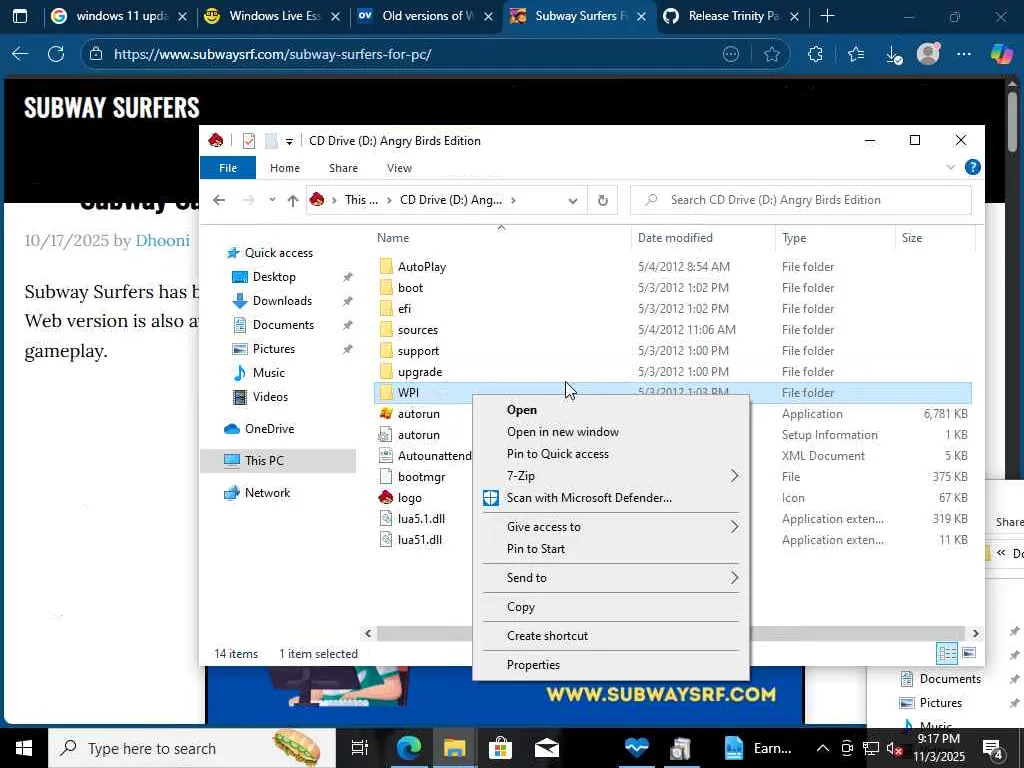Open Microsoft Edge from taskbar
Screen dimensions: 1024x768
(409, 748)
